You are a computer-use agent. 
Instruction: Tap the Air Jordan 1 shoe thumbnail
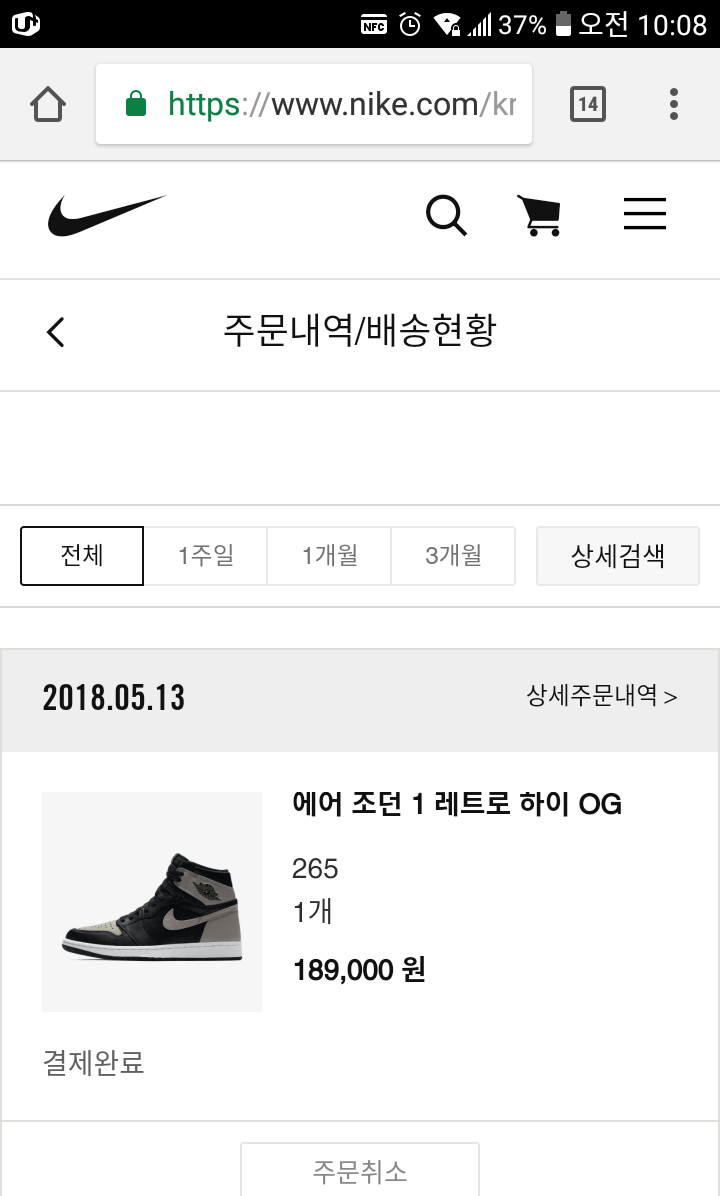tap(152, 902)
